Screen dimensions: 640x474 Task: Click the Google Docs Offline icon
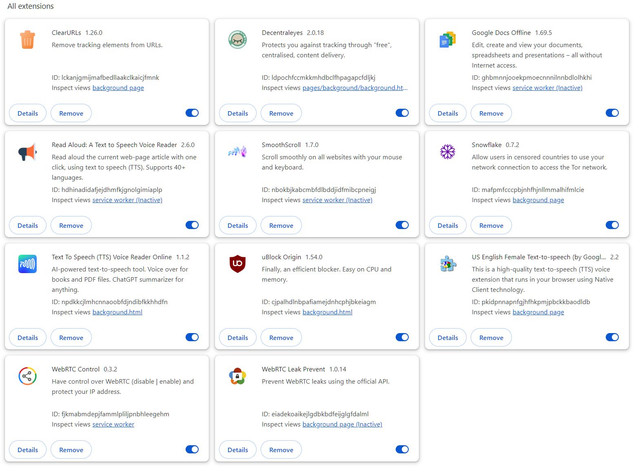(447, 40)
